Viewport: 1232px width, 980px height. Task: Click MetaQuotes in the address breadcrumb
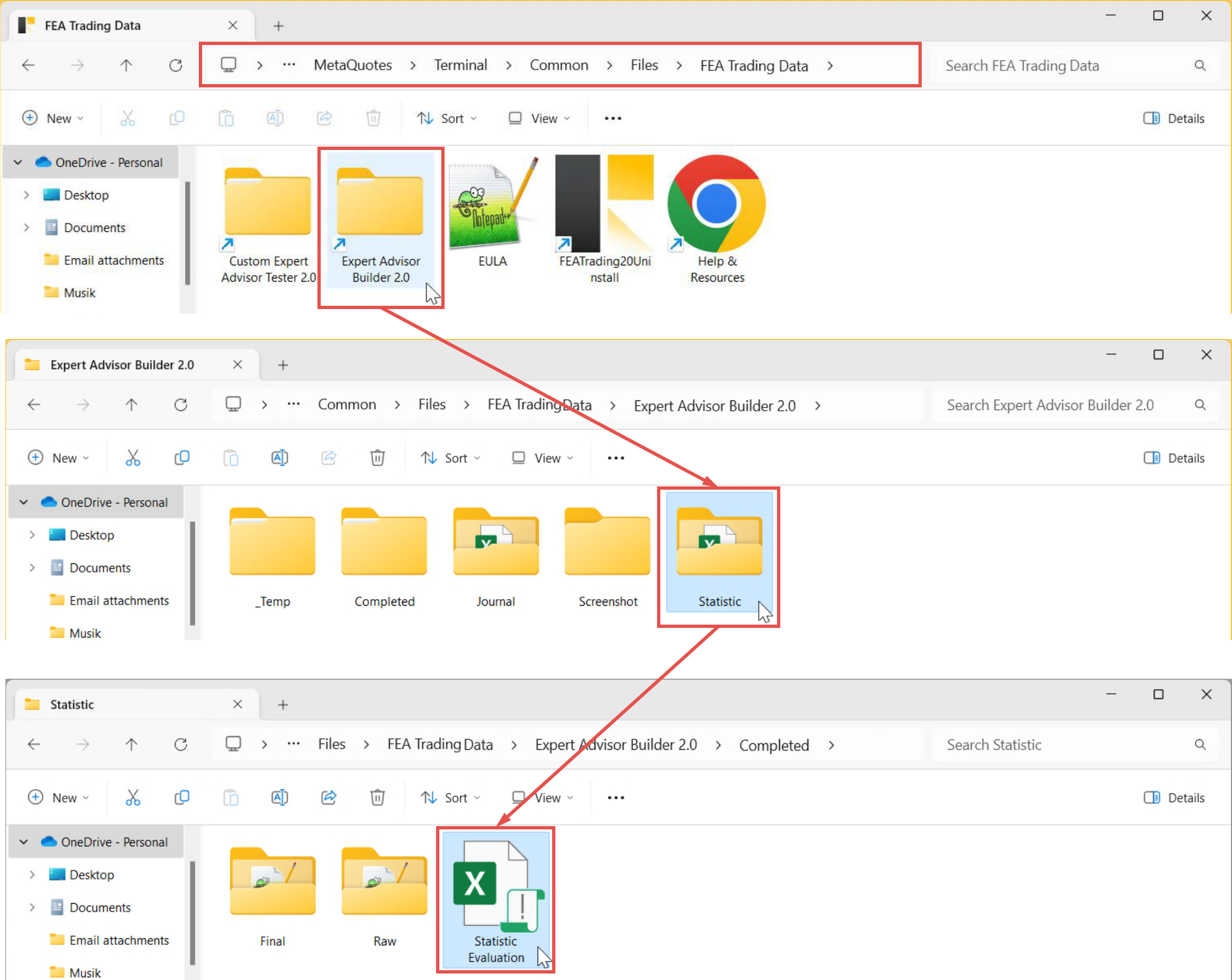(353, 65)
